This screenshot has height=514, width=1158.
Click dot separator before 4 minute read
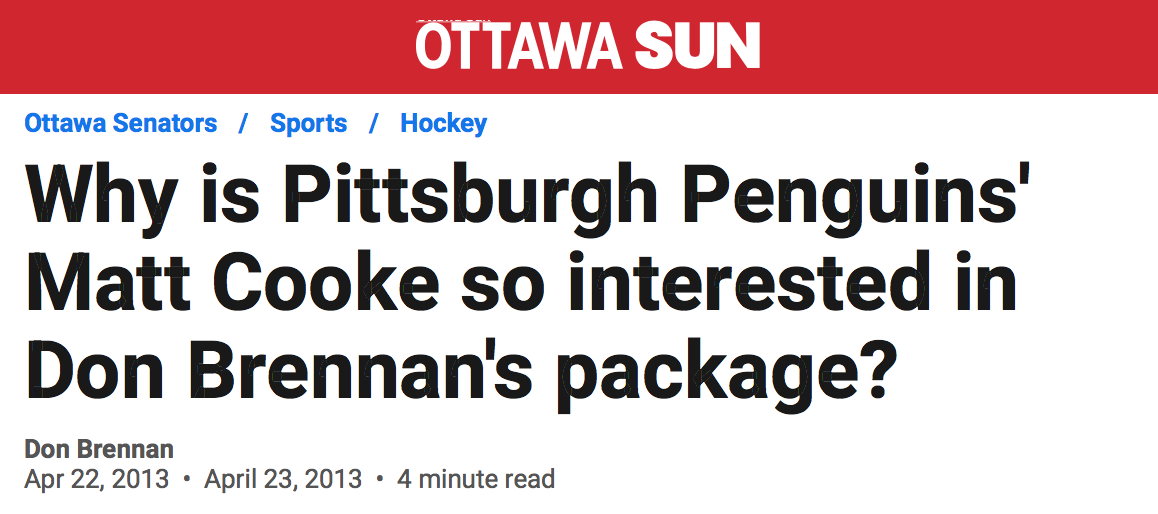380,479
